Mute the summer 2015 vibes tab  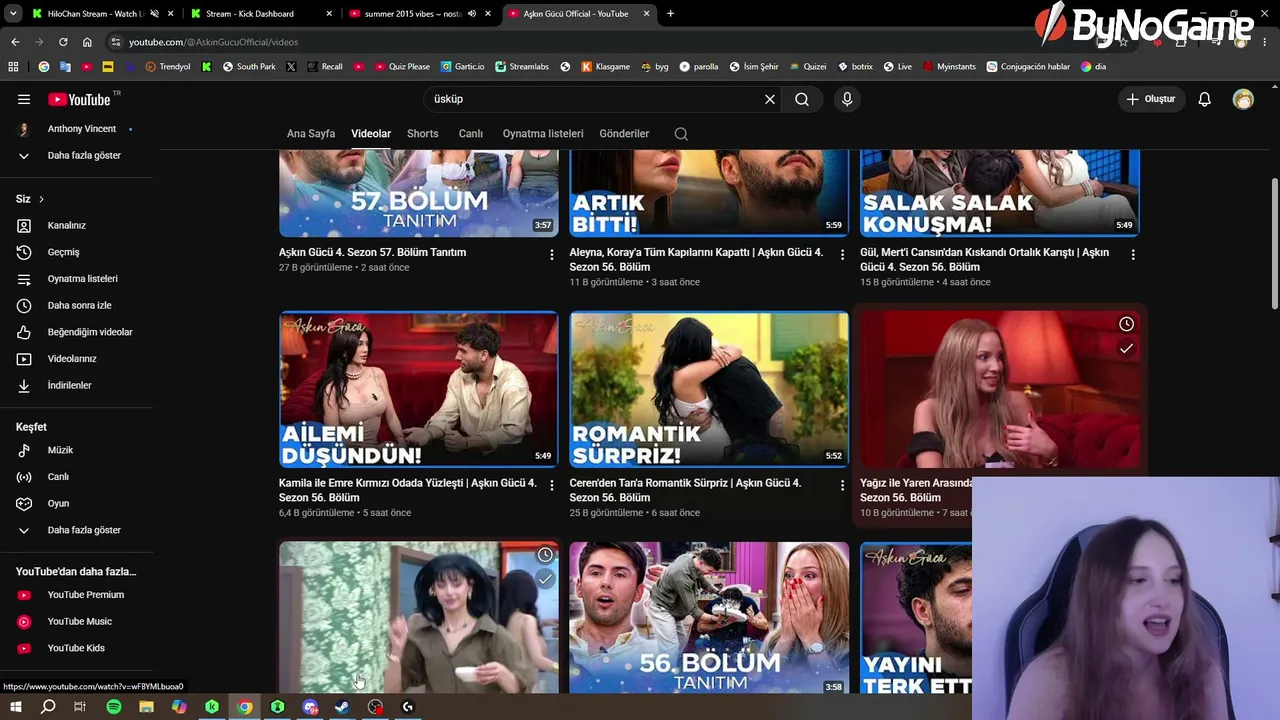point(472,14)
